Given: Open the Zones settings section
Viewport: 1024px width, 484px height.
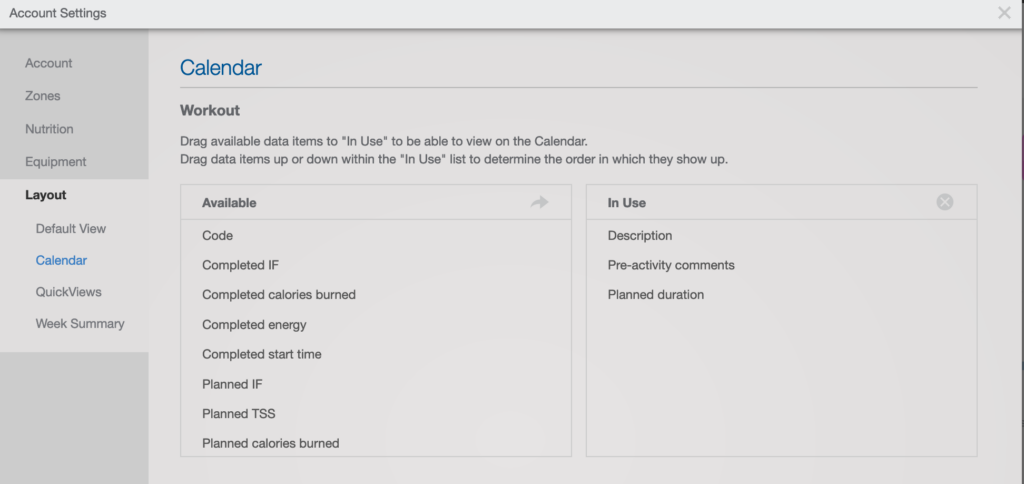Looking at the screenshot, I should [42, 96].
